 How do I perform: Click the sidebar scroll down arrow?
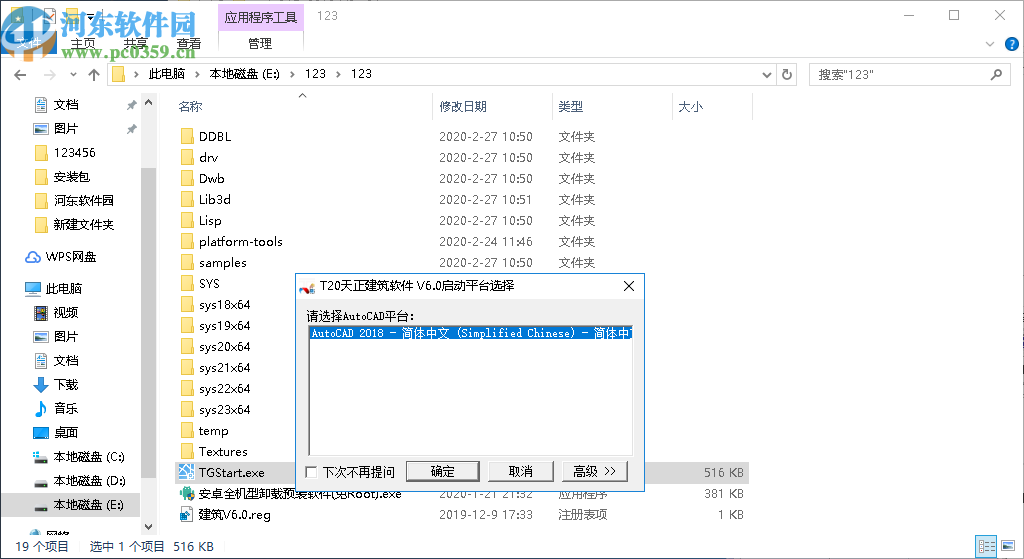(148, 526)
